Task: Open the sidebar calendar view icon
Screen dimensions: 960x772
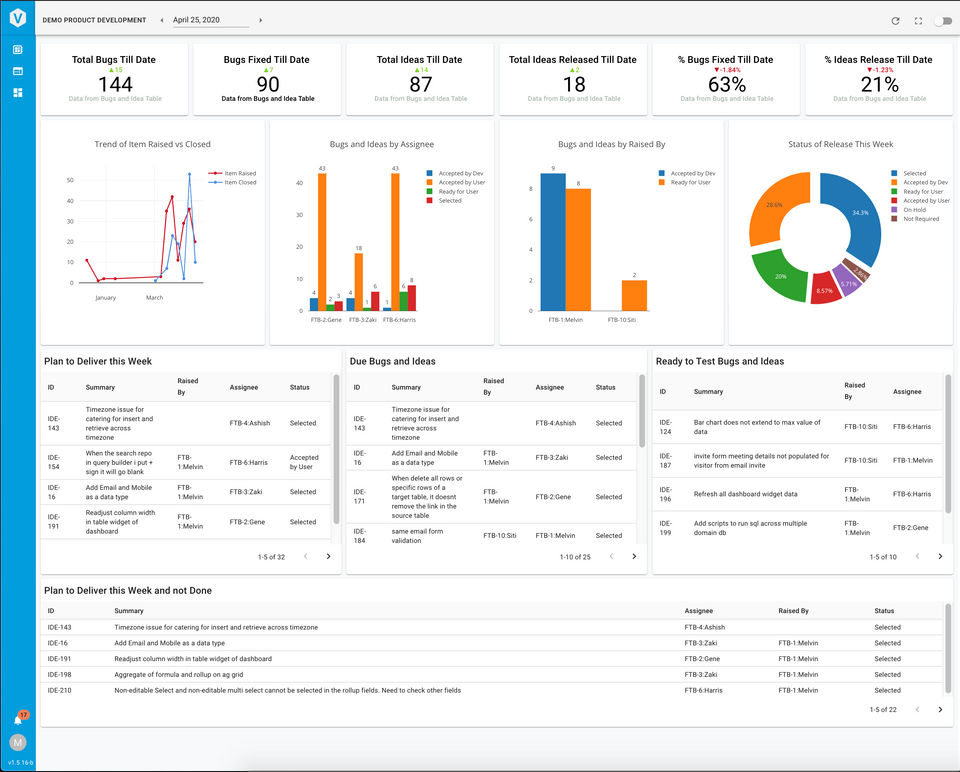Action: pyautogui.click(x=18, y=71)
